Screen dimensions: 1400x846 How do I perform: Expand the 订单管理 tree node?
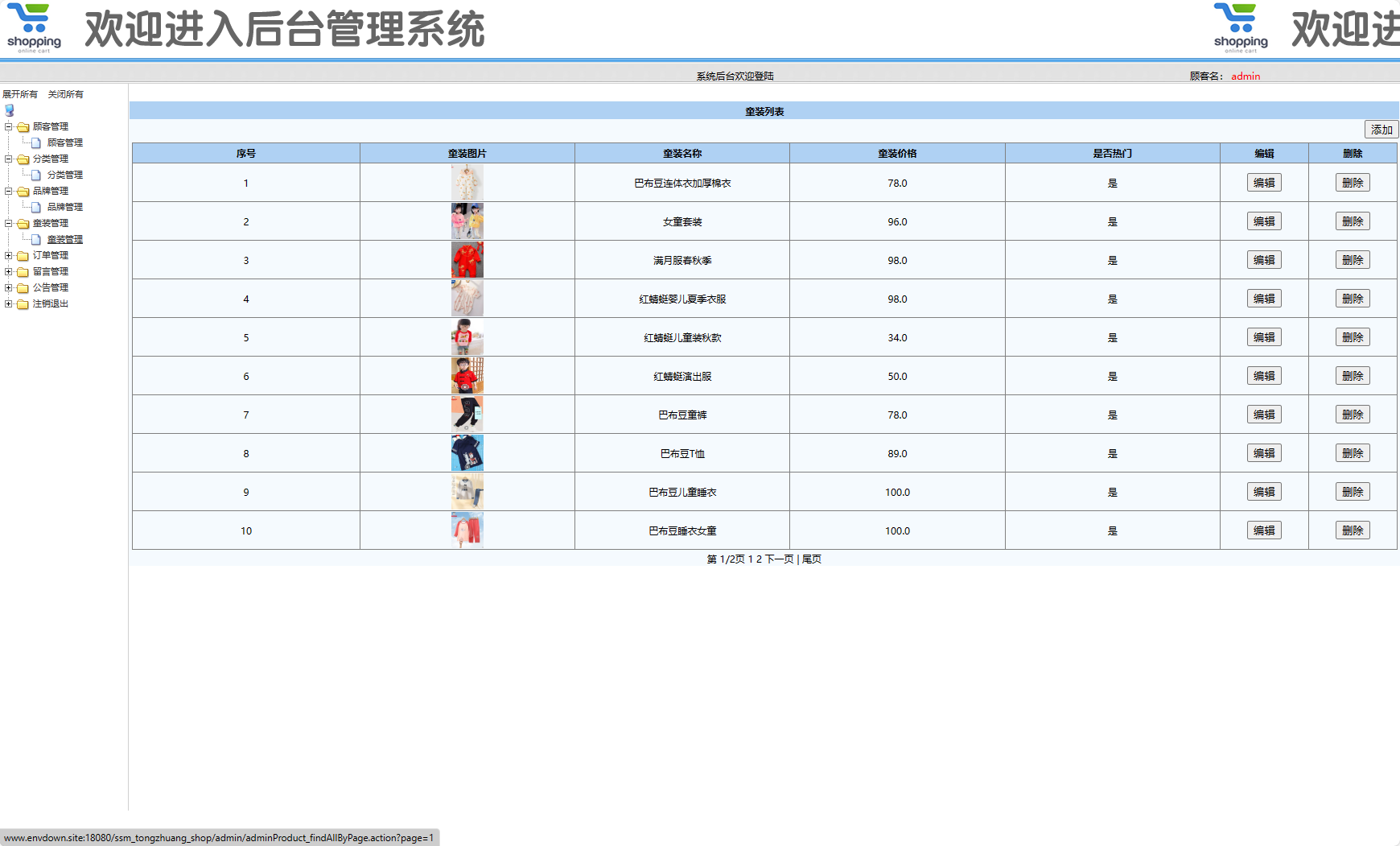(x=8, y=255)
